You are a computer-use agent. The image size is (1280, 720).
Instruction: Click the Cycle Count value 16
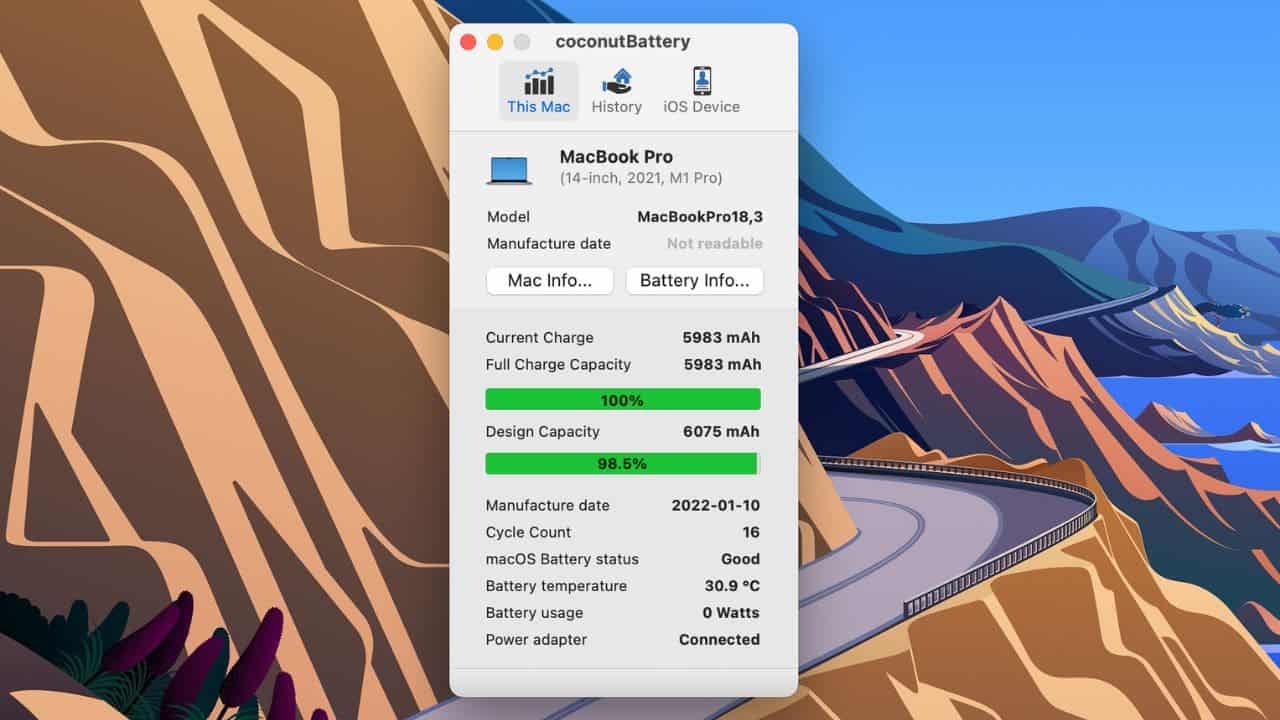751,533
